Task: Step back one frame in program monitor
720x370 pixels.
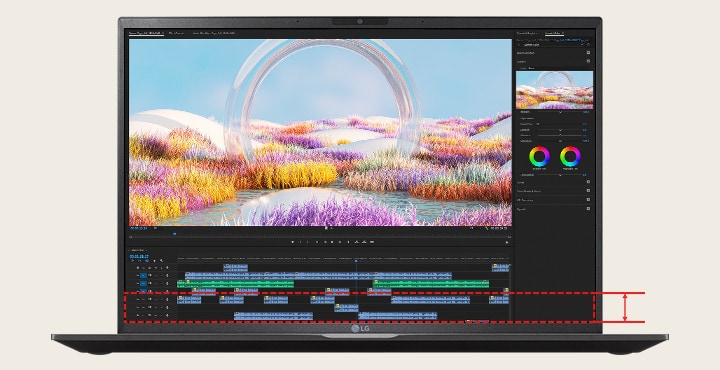Action: coord(324,242)
